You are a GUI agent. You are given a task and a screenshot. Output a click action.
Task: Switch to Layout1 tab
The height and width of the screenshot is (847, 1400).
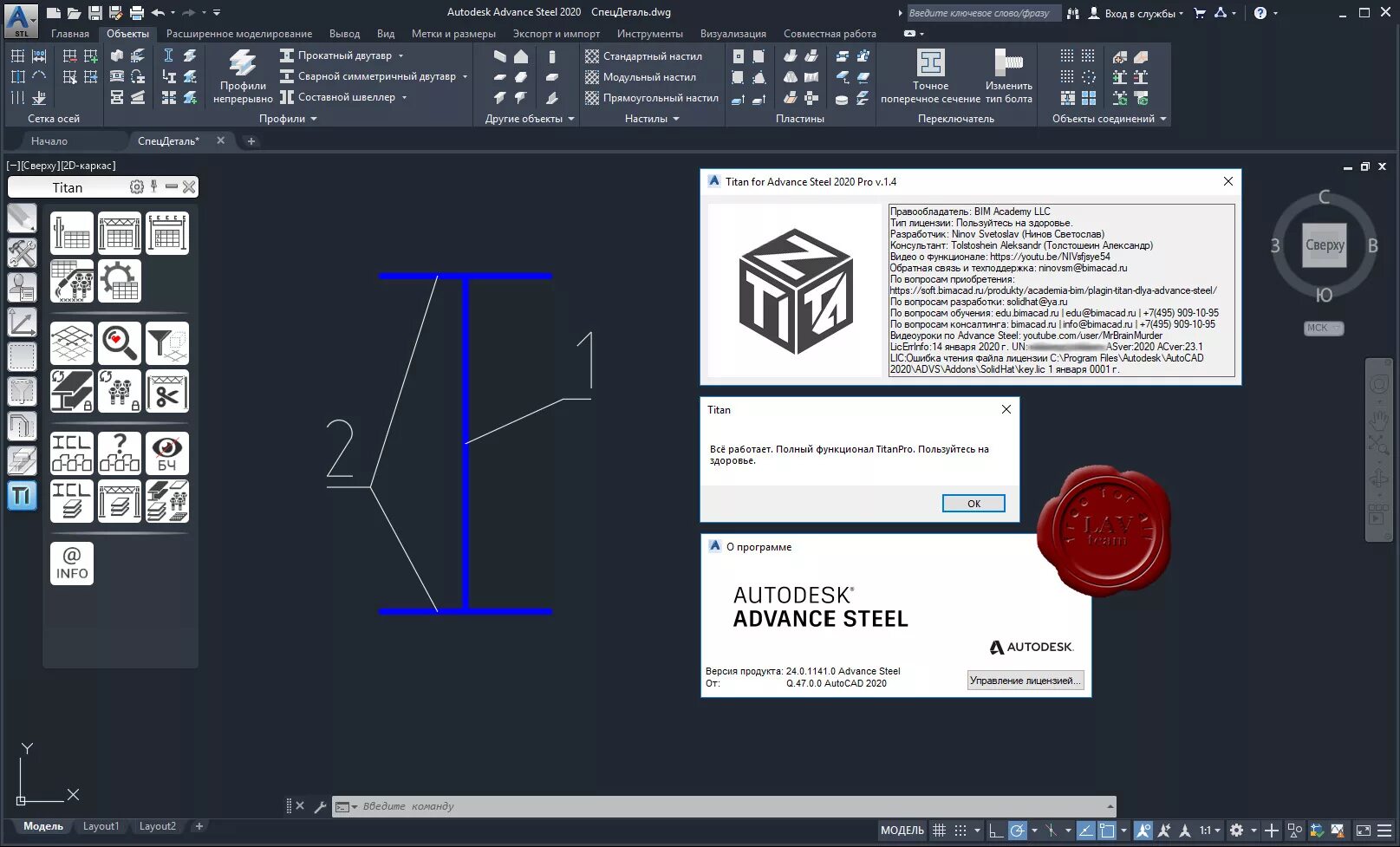point(101,826)
